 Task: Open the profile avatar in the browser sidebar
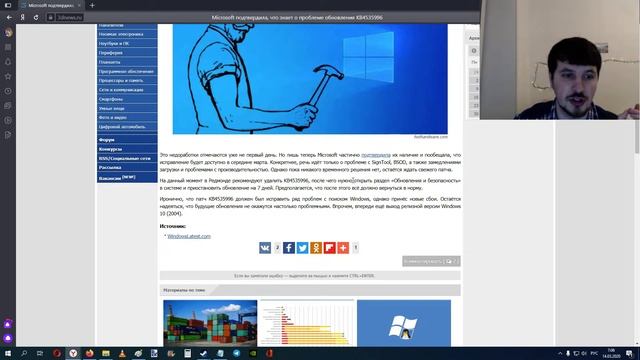[x=8, y=33]
